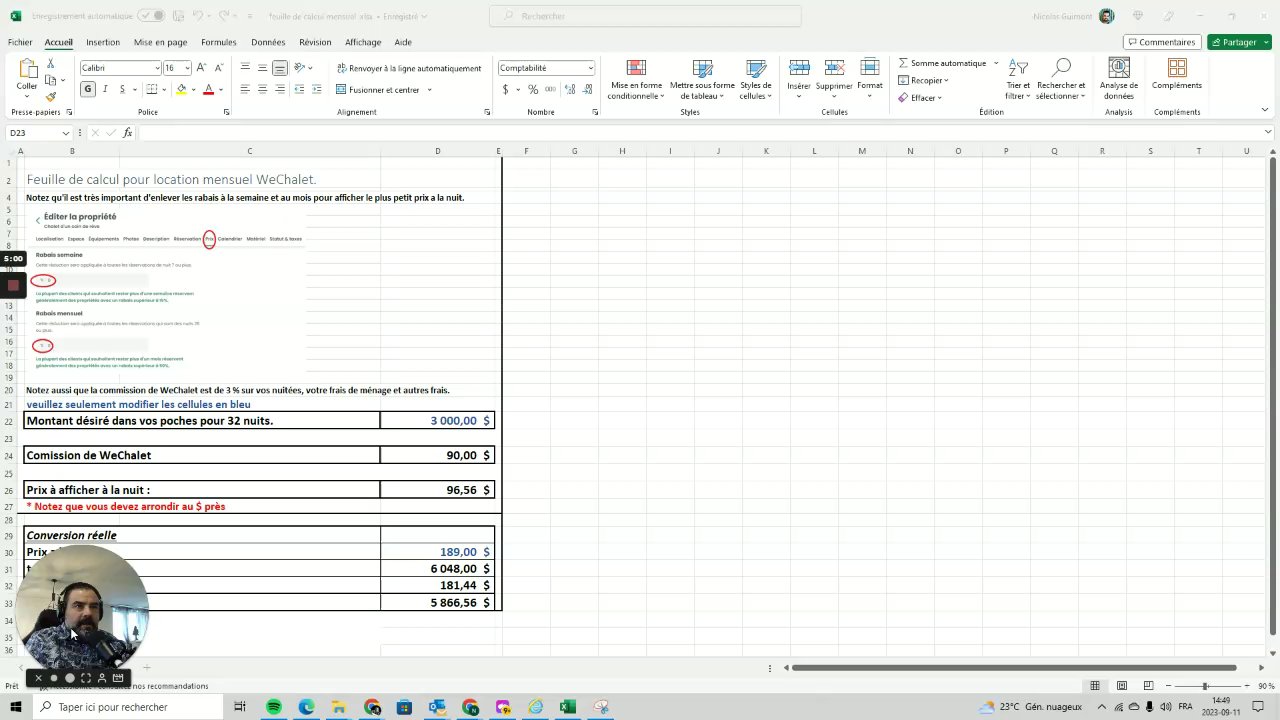
Task: Click the Supprimer cells icon
Action: (834, 68)
